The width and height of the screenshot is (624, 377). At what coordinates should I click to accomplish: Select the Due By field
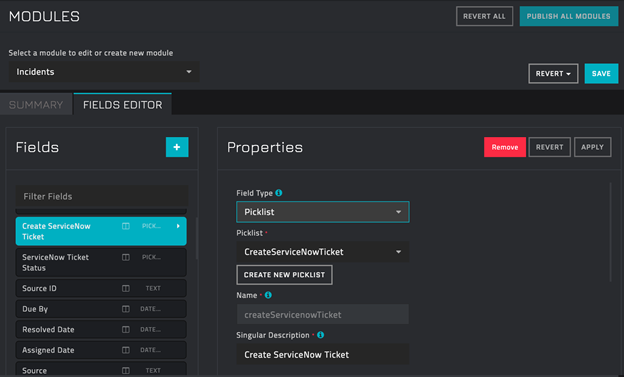tap(101, 309)
